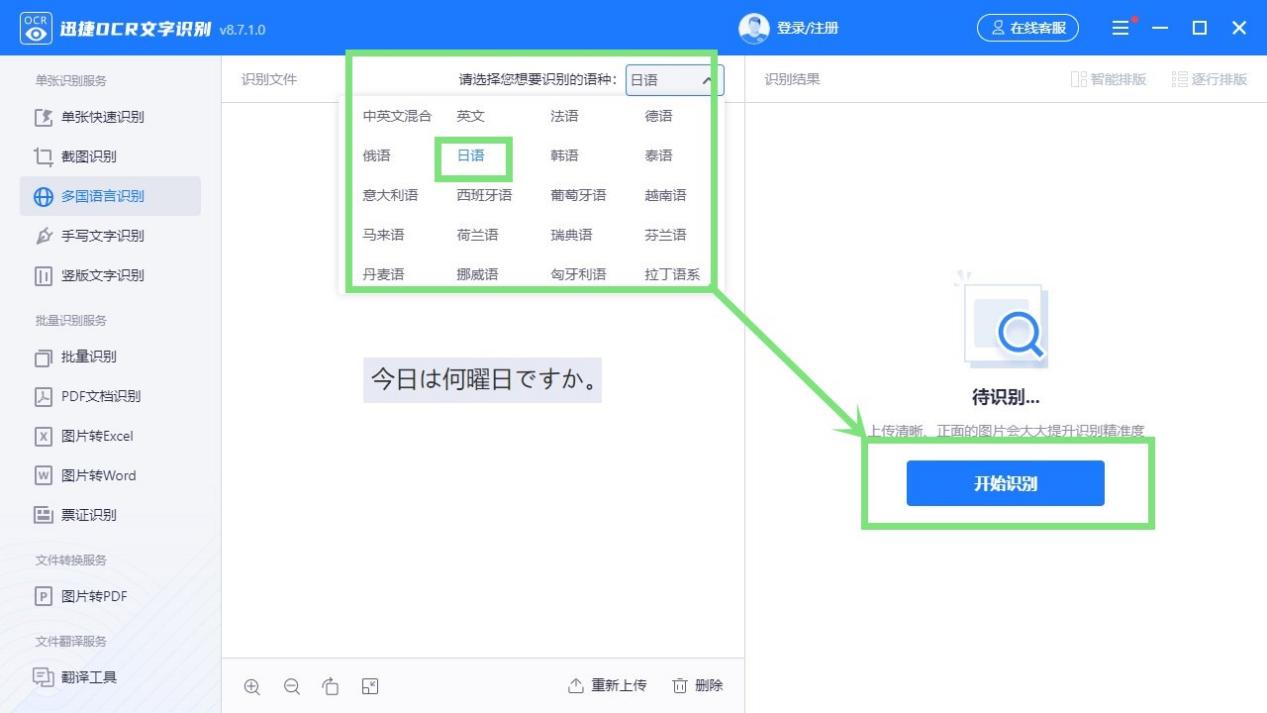Viewport: 1267px width, 713px height.
Task: Choose 意大利语 from language list
Action: pos(390,195)
